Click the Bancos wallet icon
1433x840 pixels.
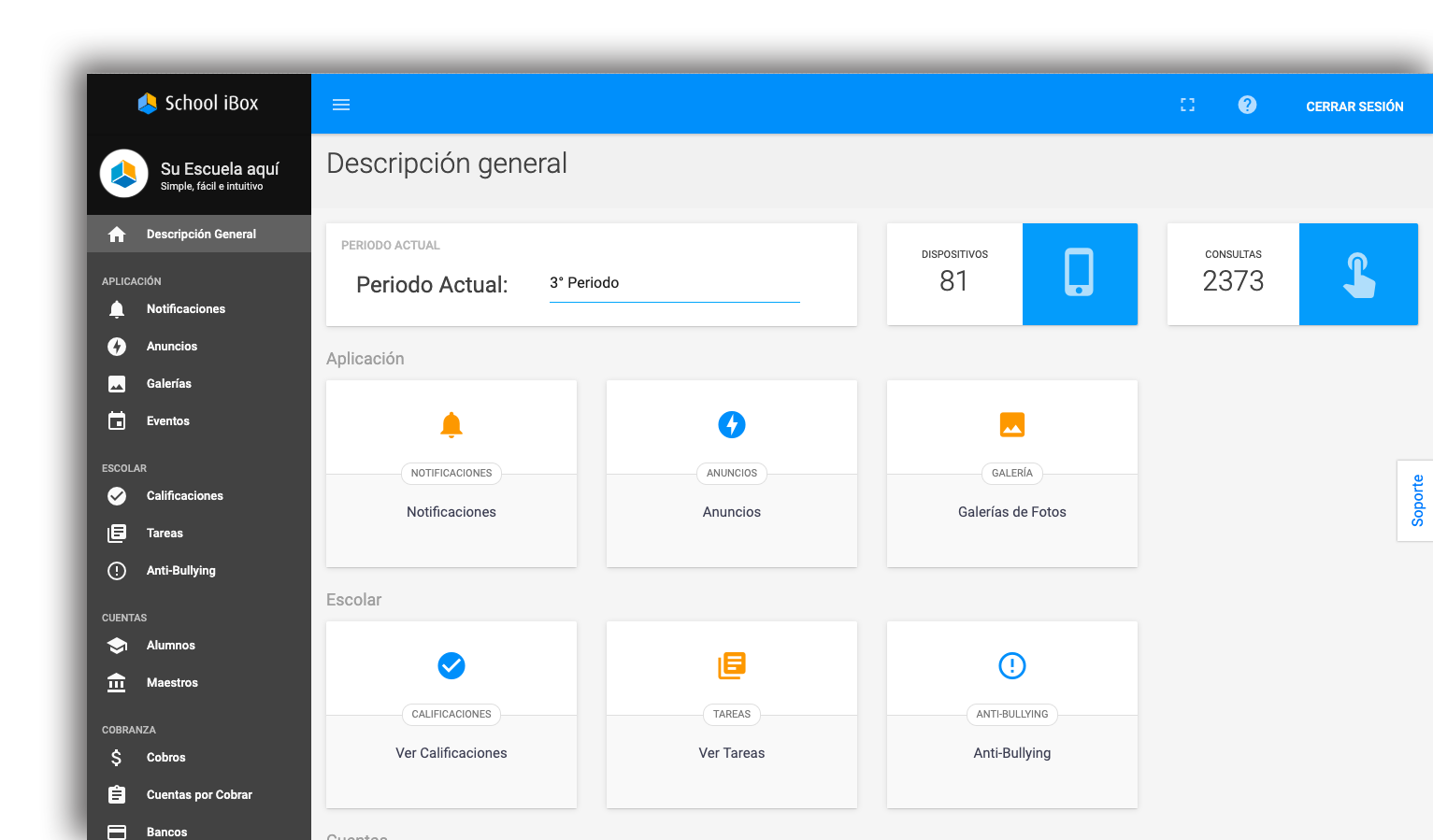116,831
